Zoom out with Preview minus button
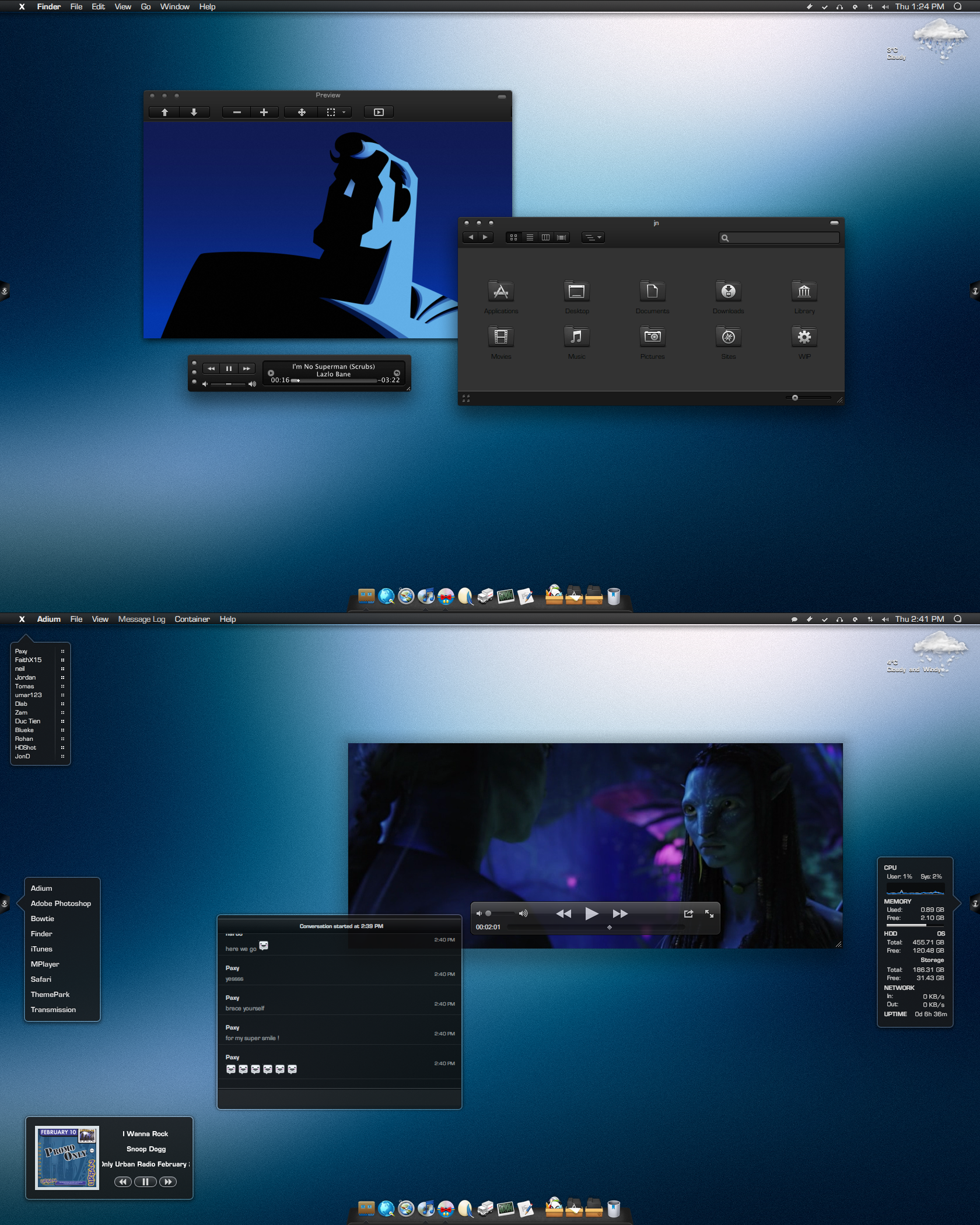Screen dimensions: 980x1225 (x=237, y=113)
